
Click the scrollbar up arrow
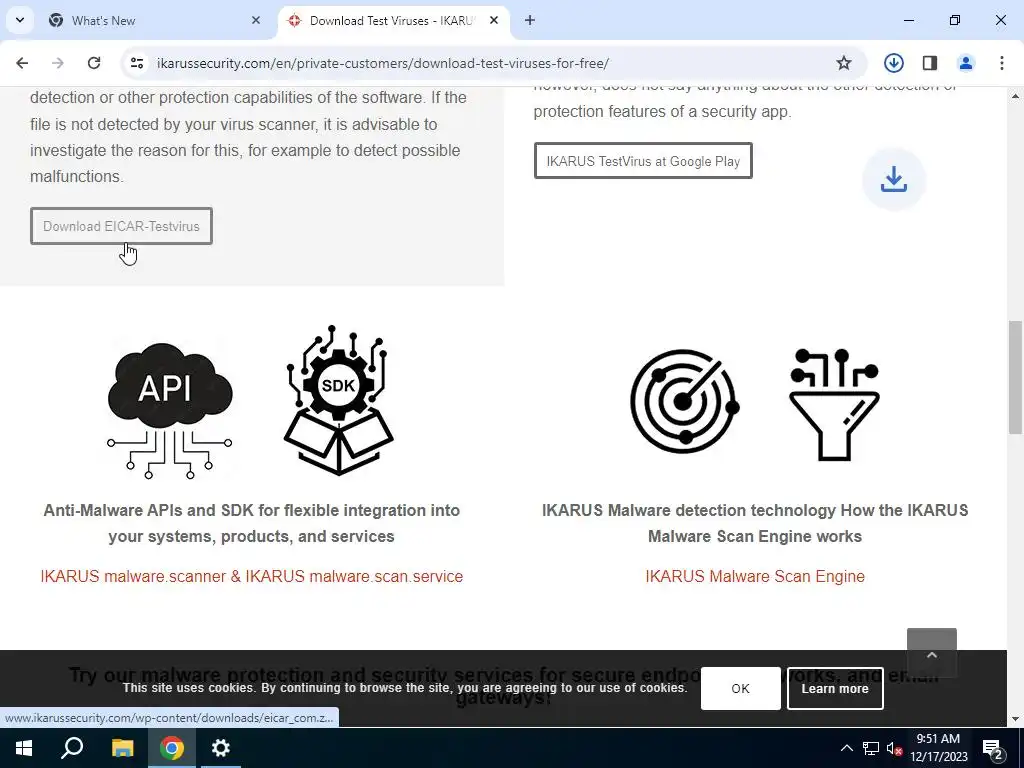tap(1016, 96)
